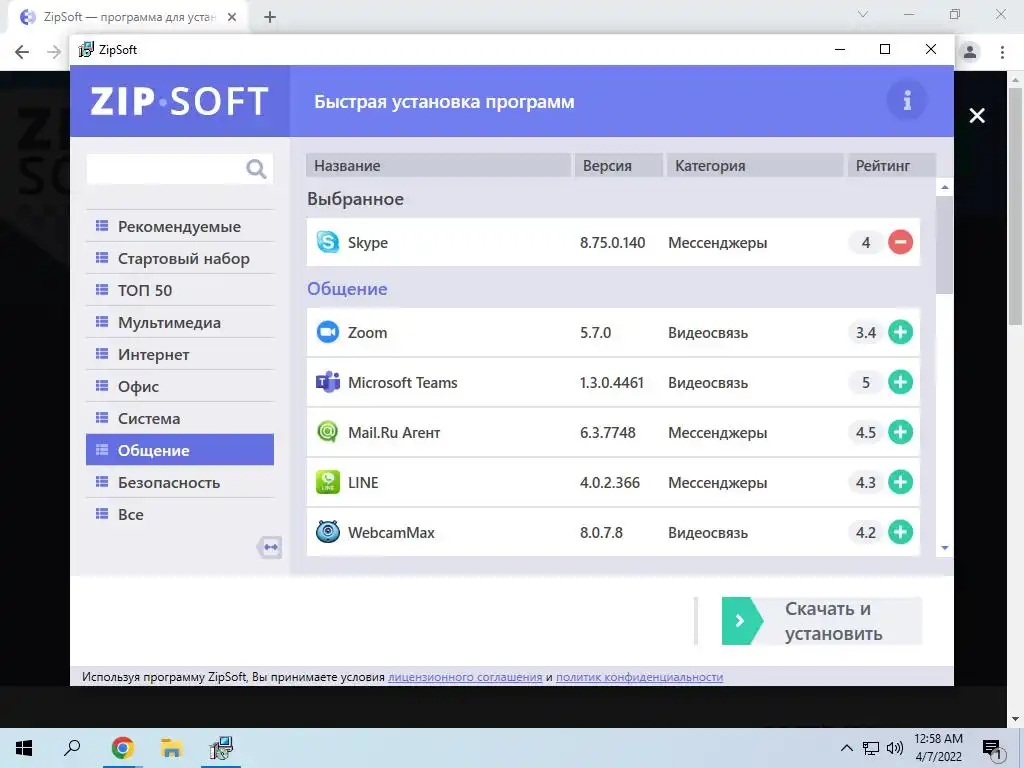Click the LINE version 4.0.2.366
Screen dimensions: 1024x768
[x=610, y=483]
